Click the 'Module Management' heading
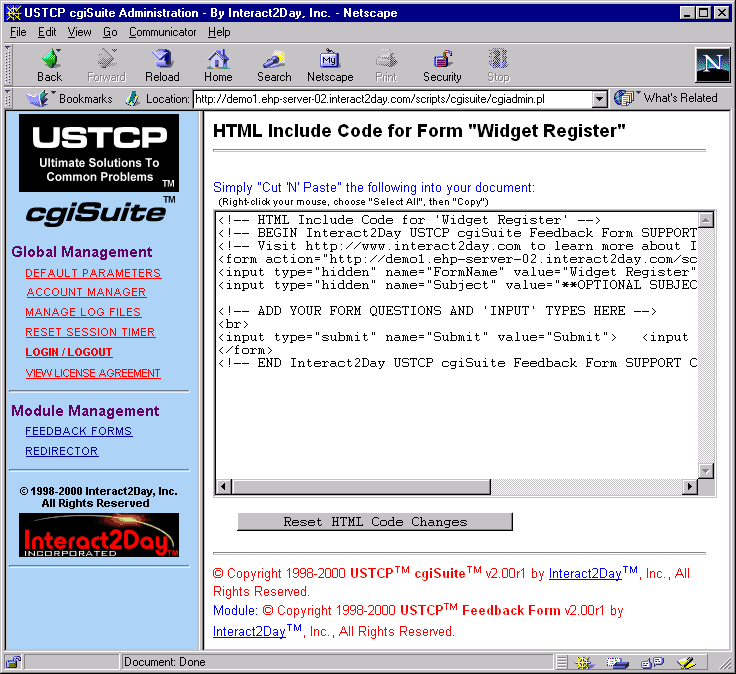The image size is (736, 674). coord(85,411)
